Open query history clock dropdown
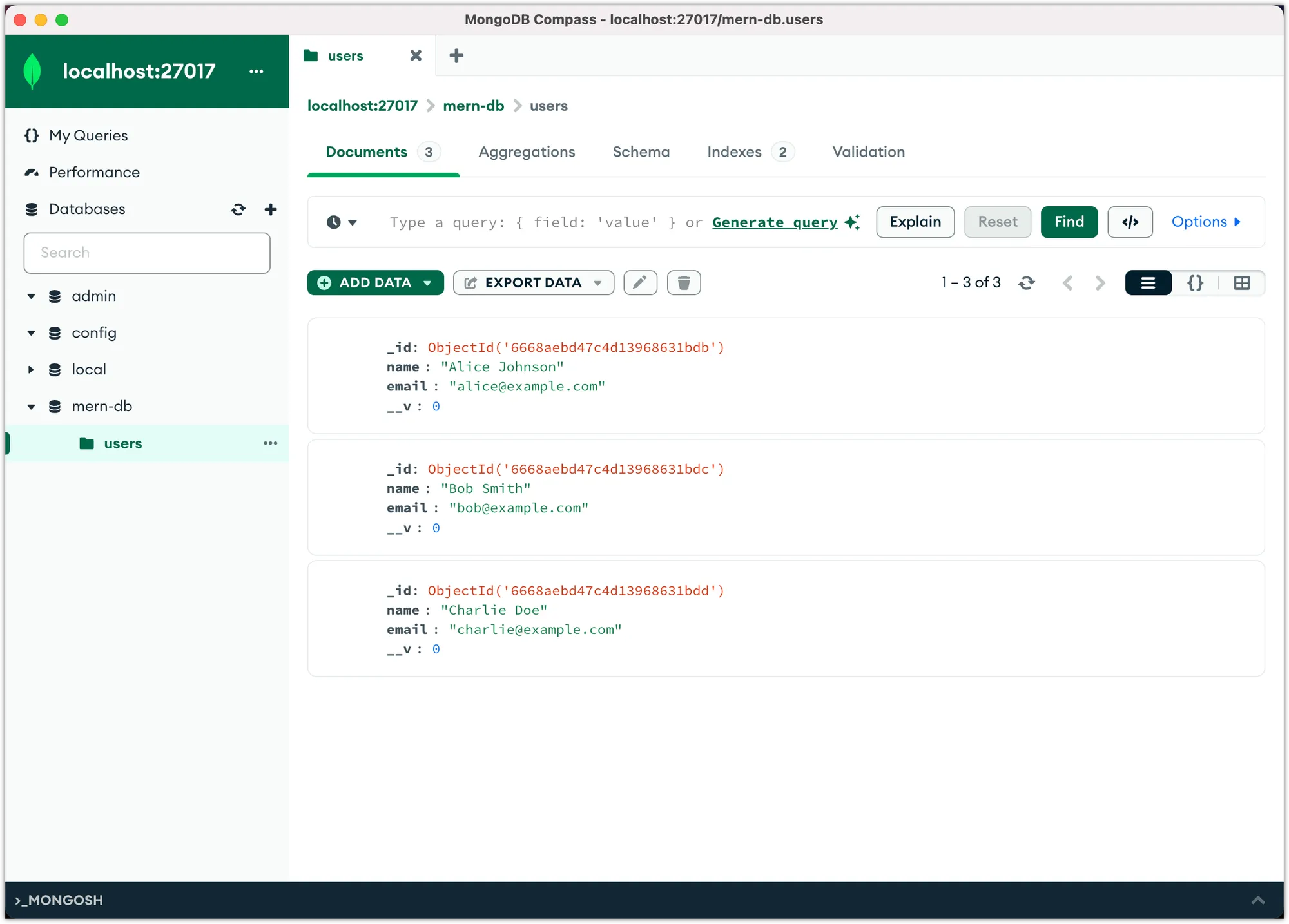This screenshot has width=1289, height=924. tap(342, 222)
